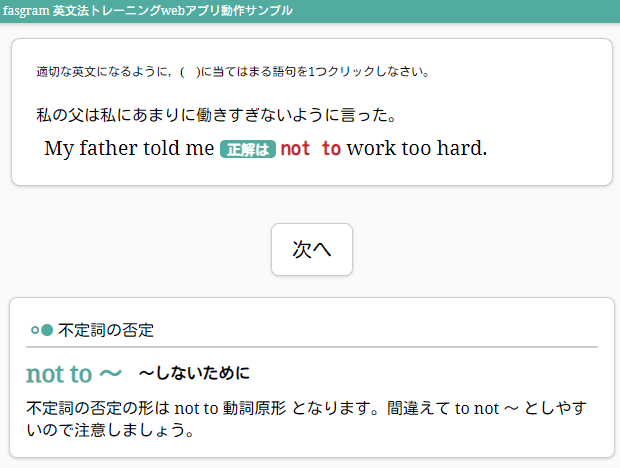The image size is (620, 468).
Task: Click the fasgram header title bar
Action: (x=310, y=11)
